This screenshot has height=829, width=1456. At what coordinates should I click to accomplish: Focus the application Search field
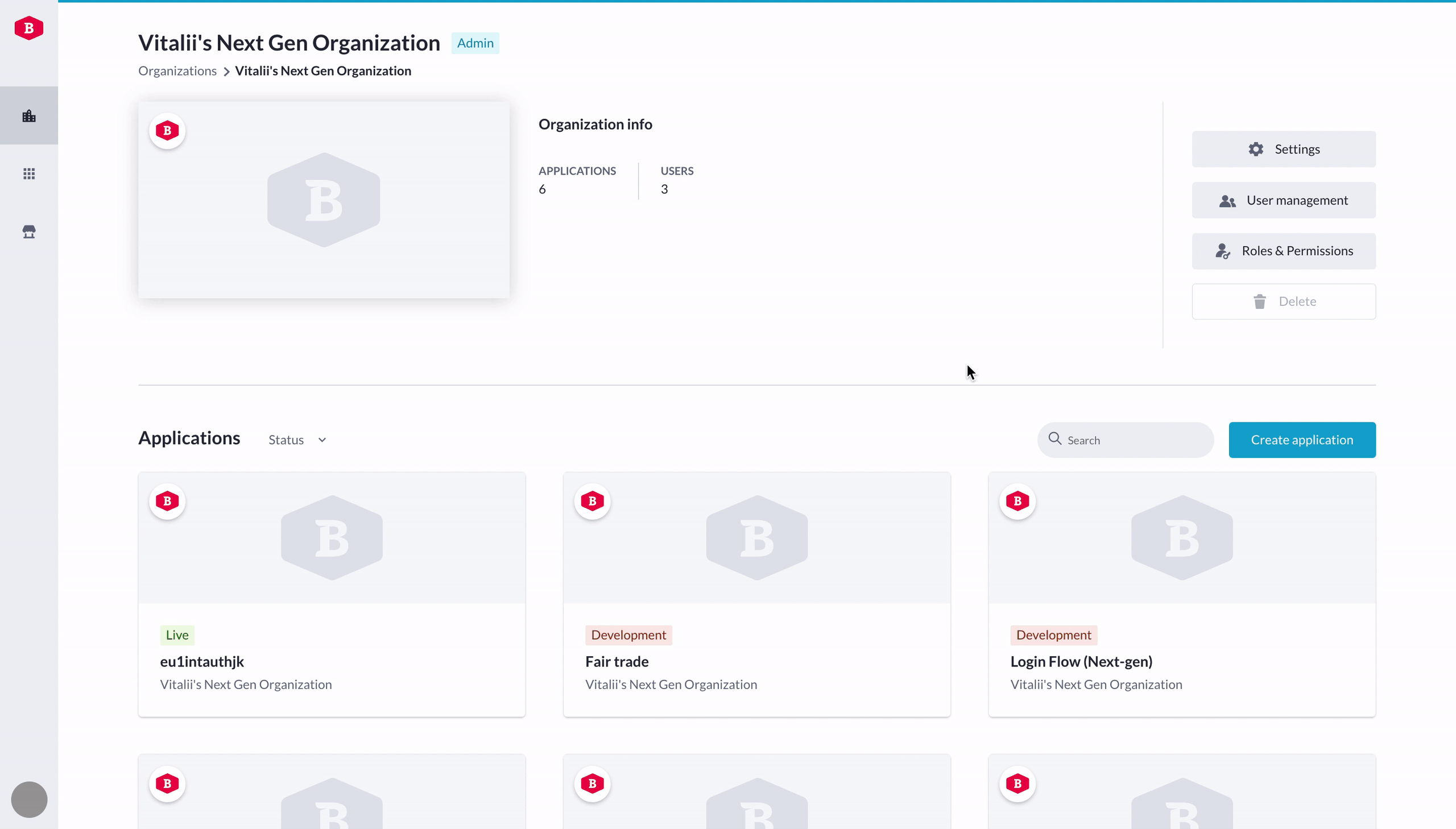(1125, 440)
